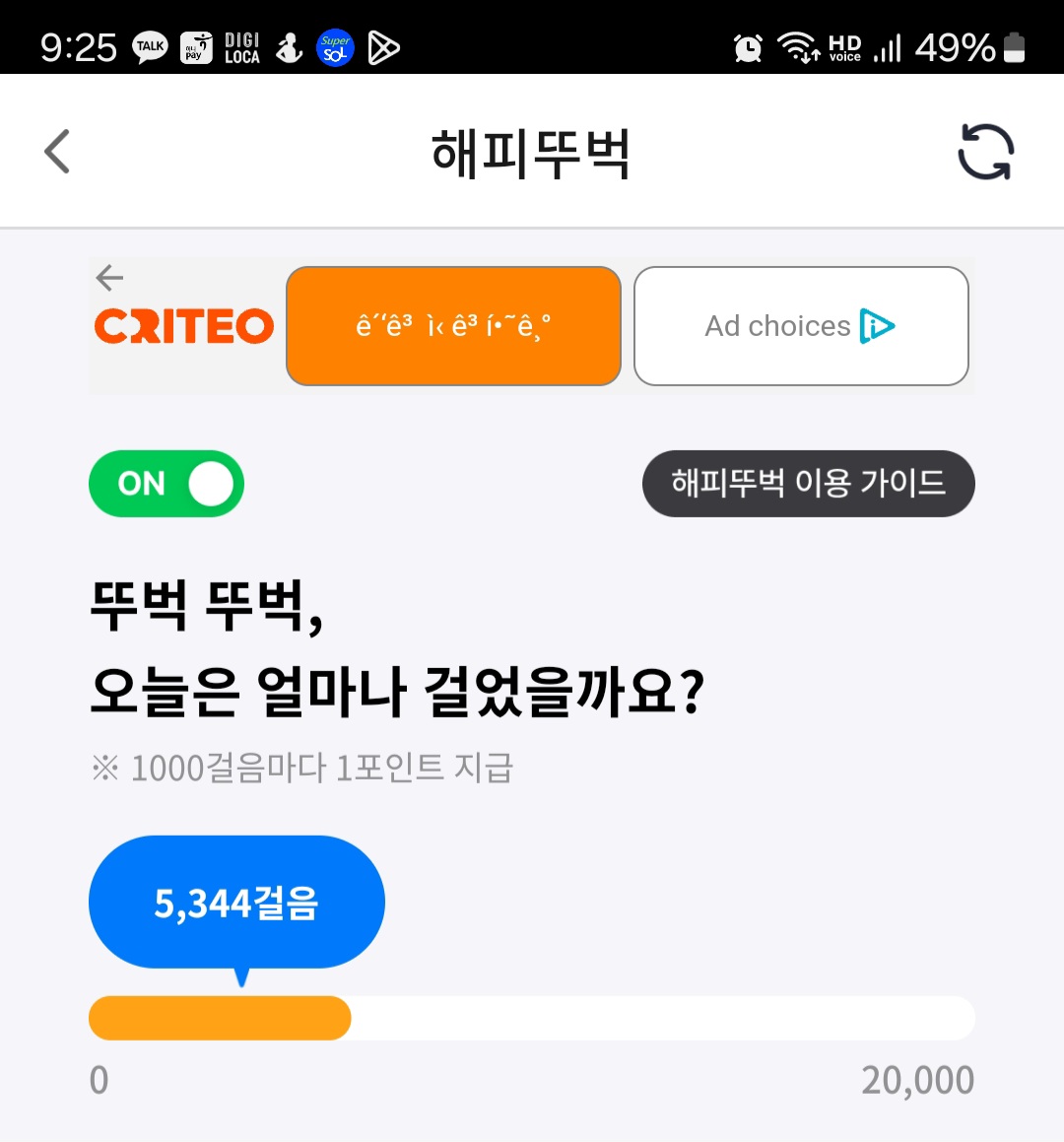This screenshot has width=1064, height=1142.
Task: Open the Criteo logo ad
Action: (184, 327)
